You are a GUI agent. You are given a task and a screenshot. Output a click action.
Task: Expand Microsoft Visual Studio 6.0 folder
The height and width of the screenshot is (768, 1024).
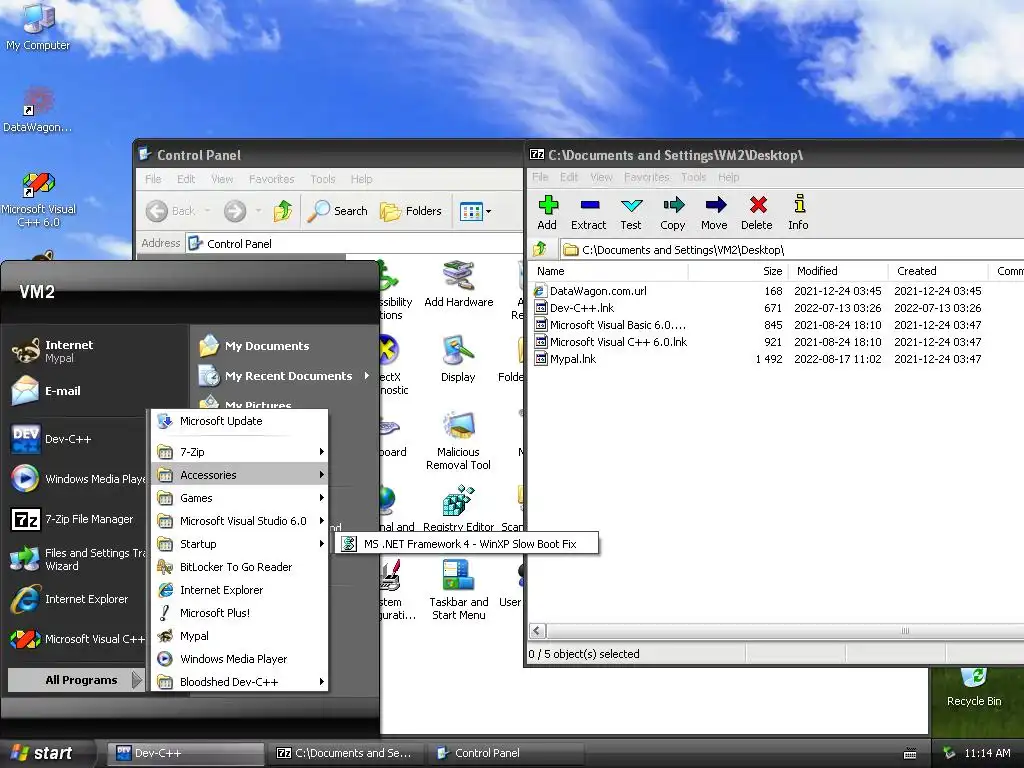tap(240, 520)
